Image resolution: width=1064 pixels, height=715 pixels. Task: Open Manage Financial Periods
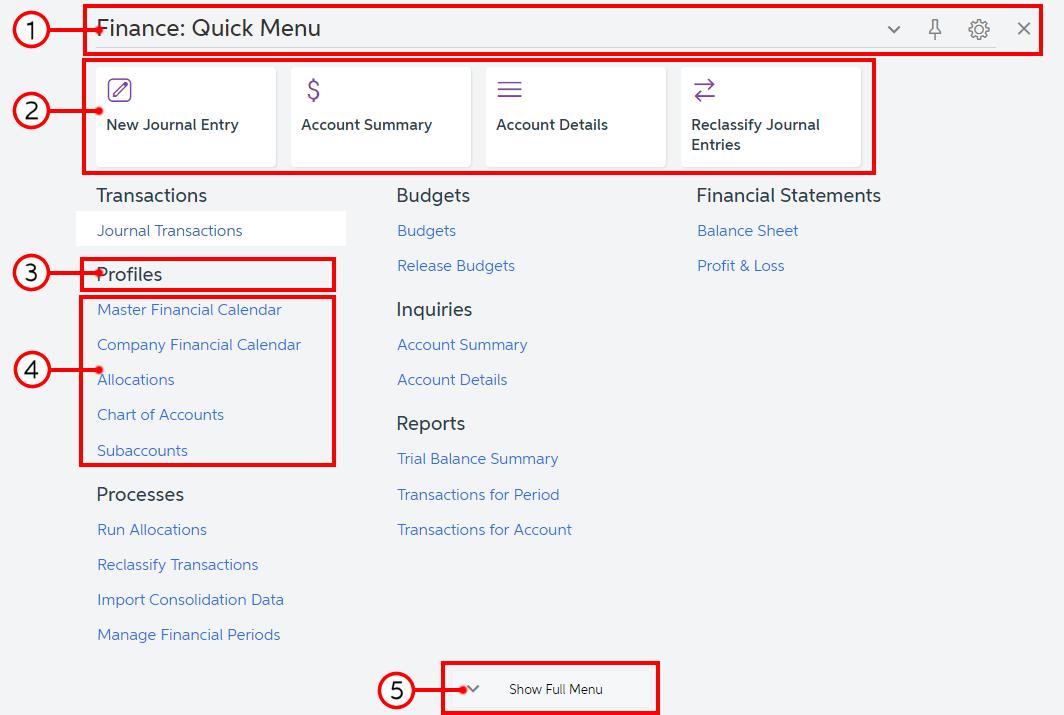pyautogui.click(x=189, y=635)
